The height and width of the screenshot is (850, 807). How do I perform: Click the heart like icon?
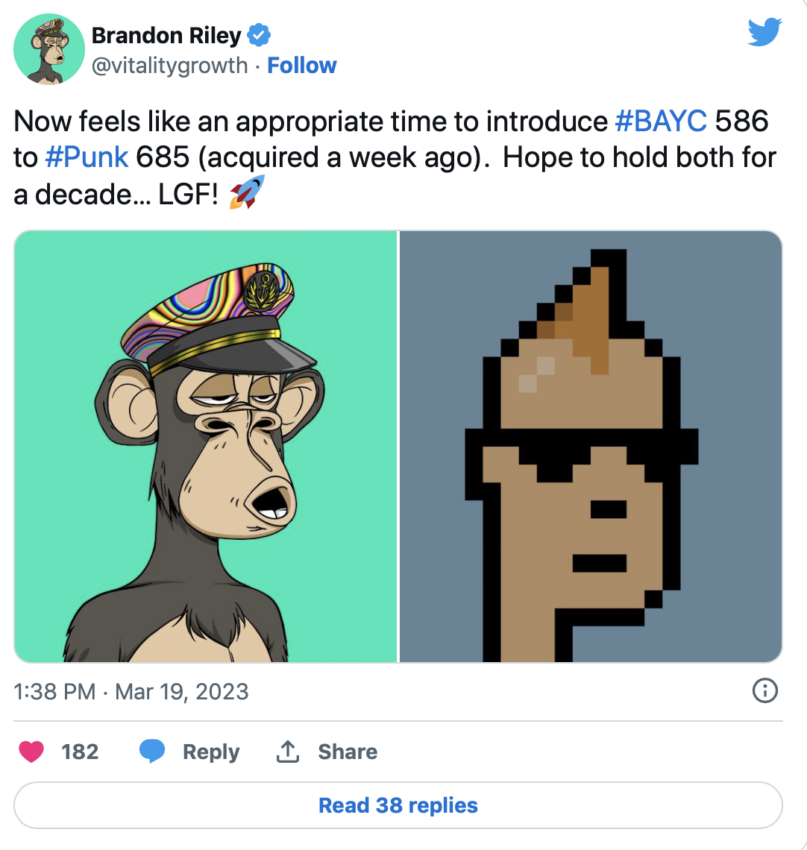pyautogui.click(x=31, y=752)
